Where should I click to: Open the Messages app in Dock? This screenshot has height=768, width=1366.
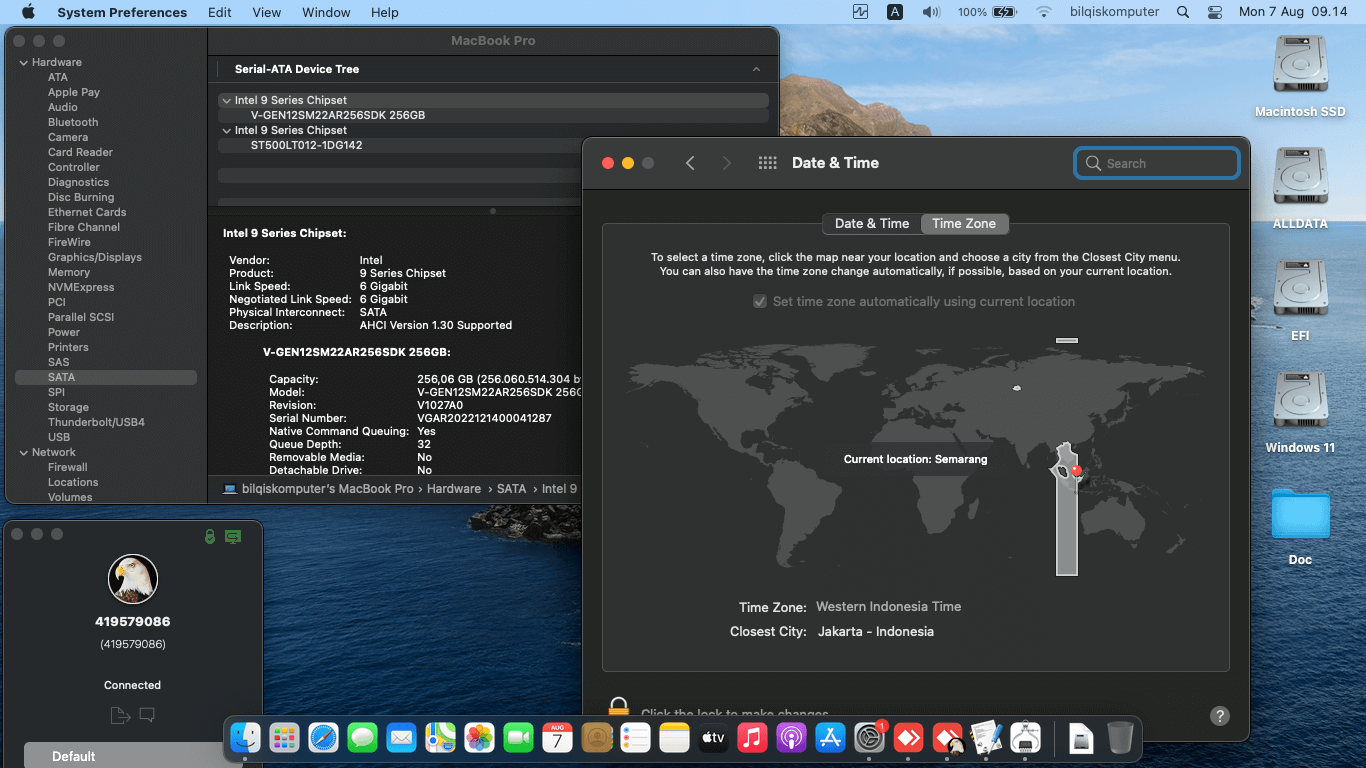(x=363, y=738)
